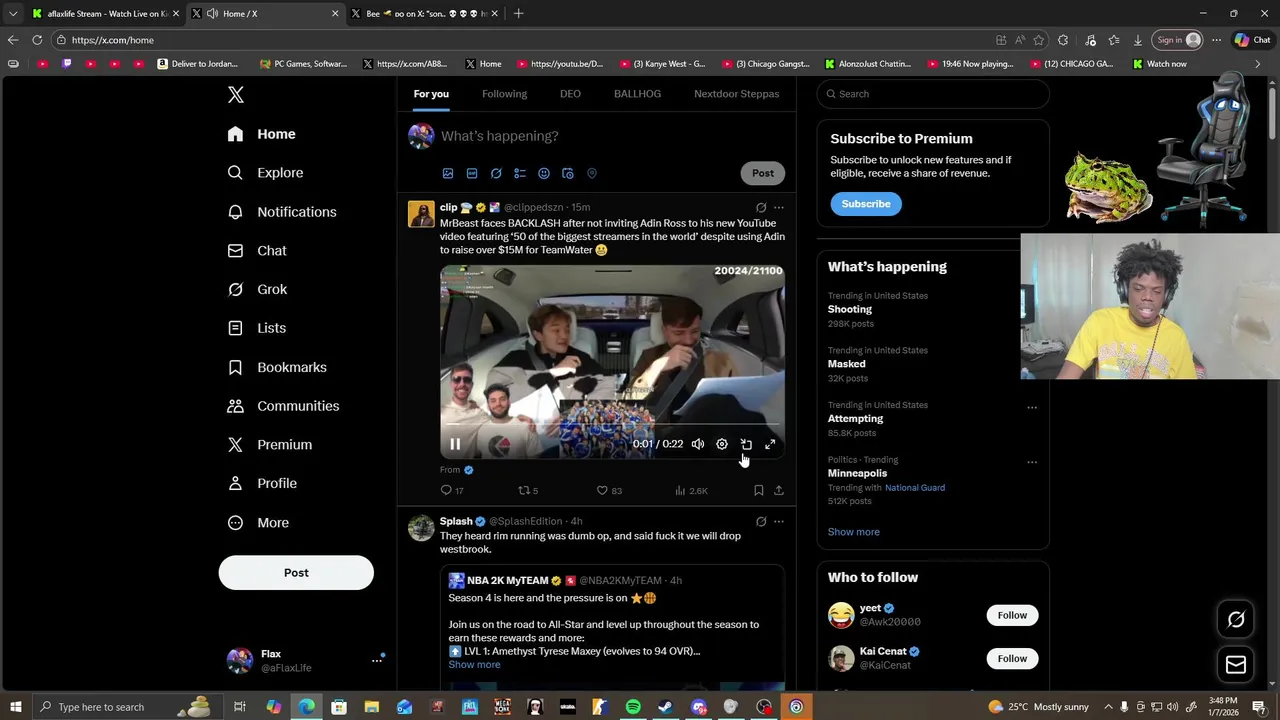Seek on the video progress bar

[612, 426]
